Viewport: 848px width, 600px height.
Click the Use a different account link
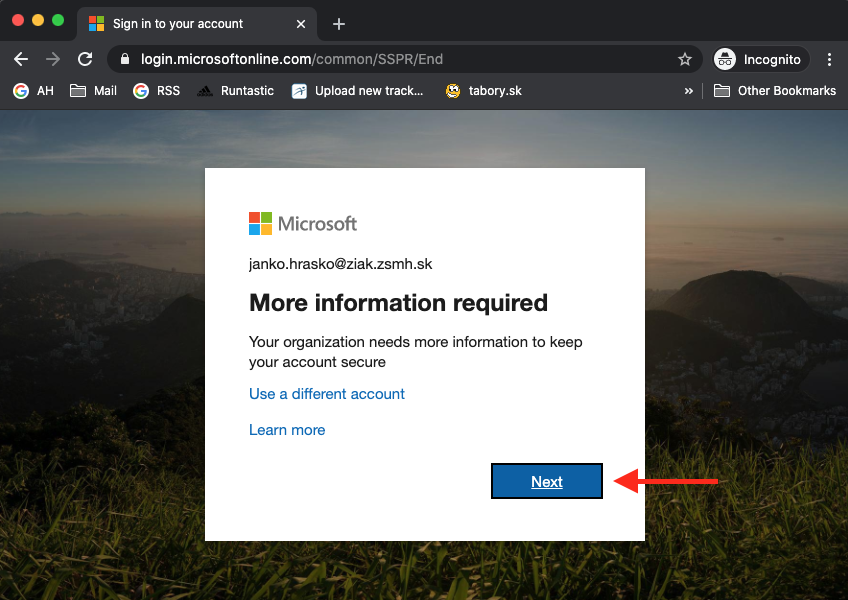click(327, 394)
